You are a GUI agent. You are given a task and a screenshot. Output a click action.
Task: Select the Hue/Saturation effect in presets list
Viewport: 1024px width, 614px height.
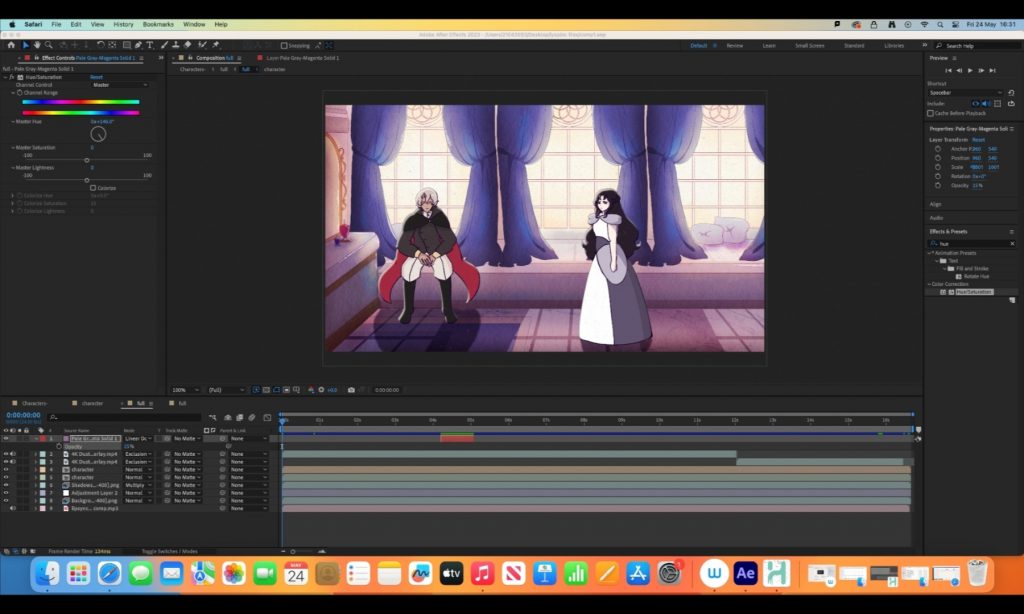pos(974,292)
